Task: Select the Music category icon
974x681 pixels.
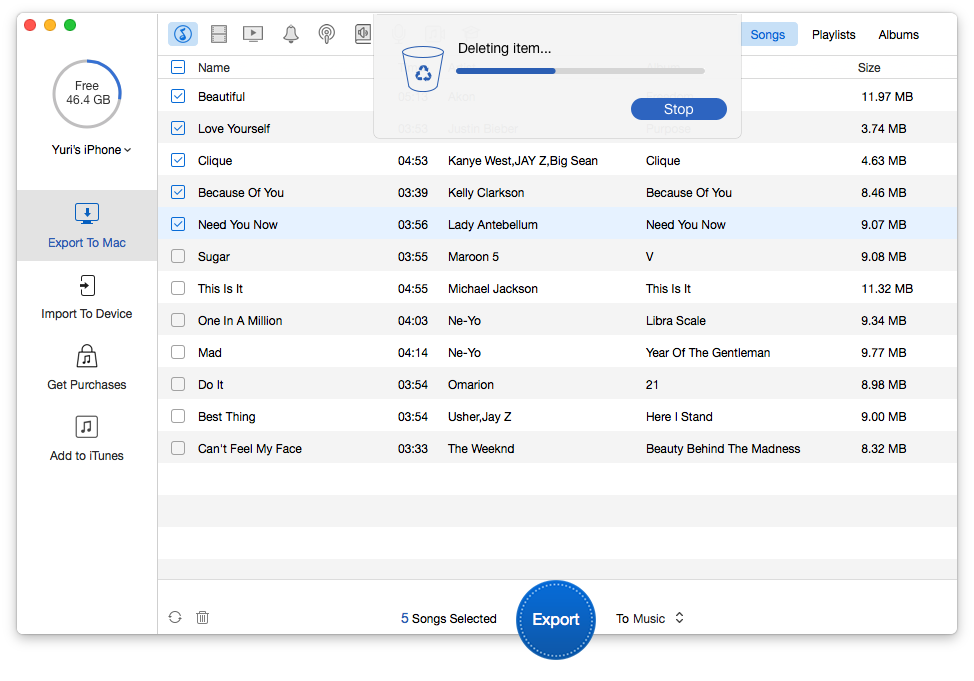Action: coord(183,34)
